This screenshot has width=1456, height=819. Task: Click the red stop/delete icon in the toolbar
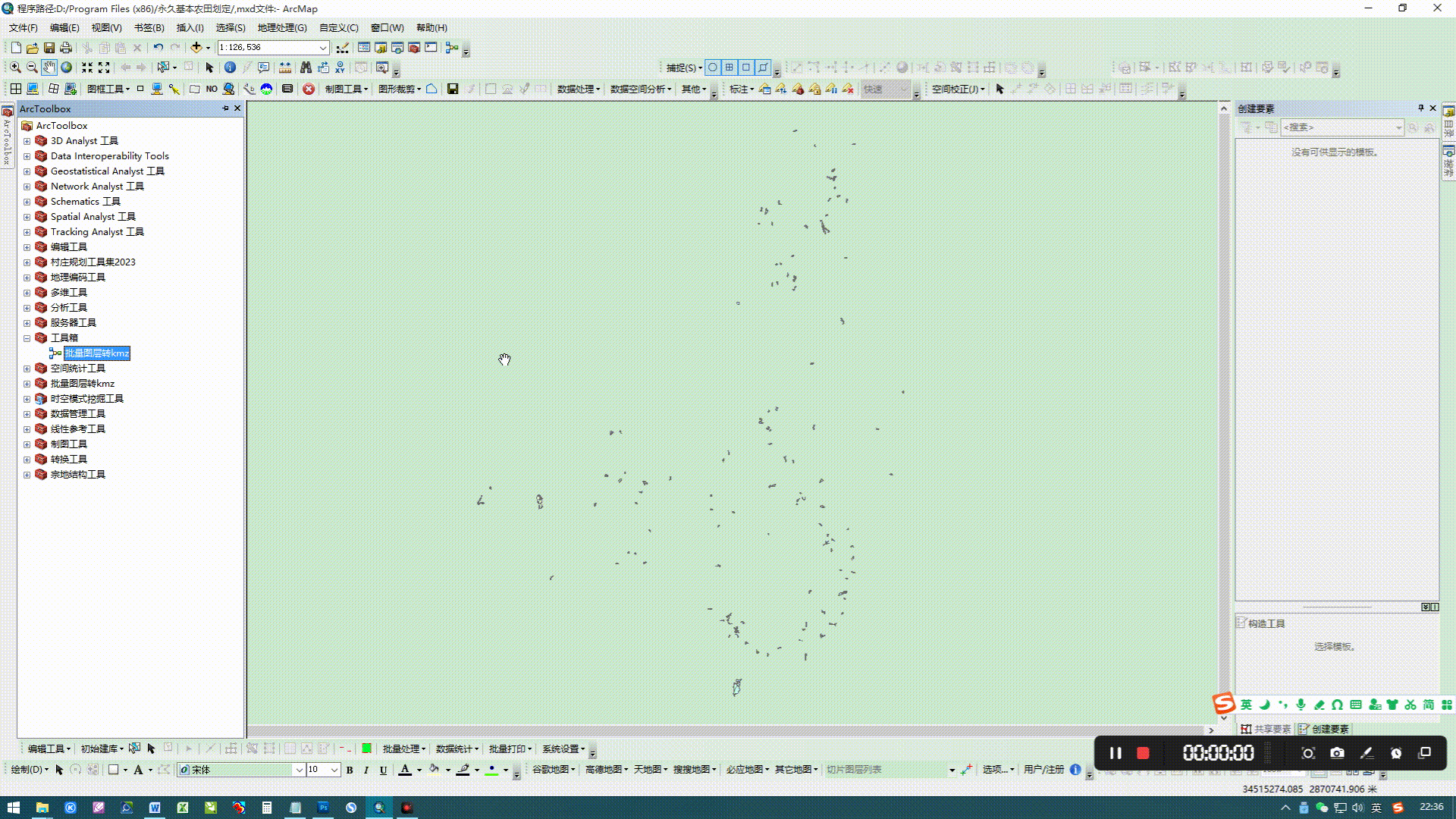coord(308,89)
